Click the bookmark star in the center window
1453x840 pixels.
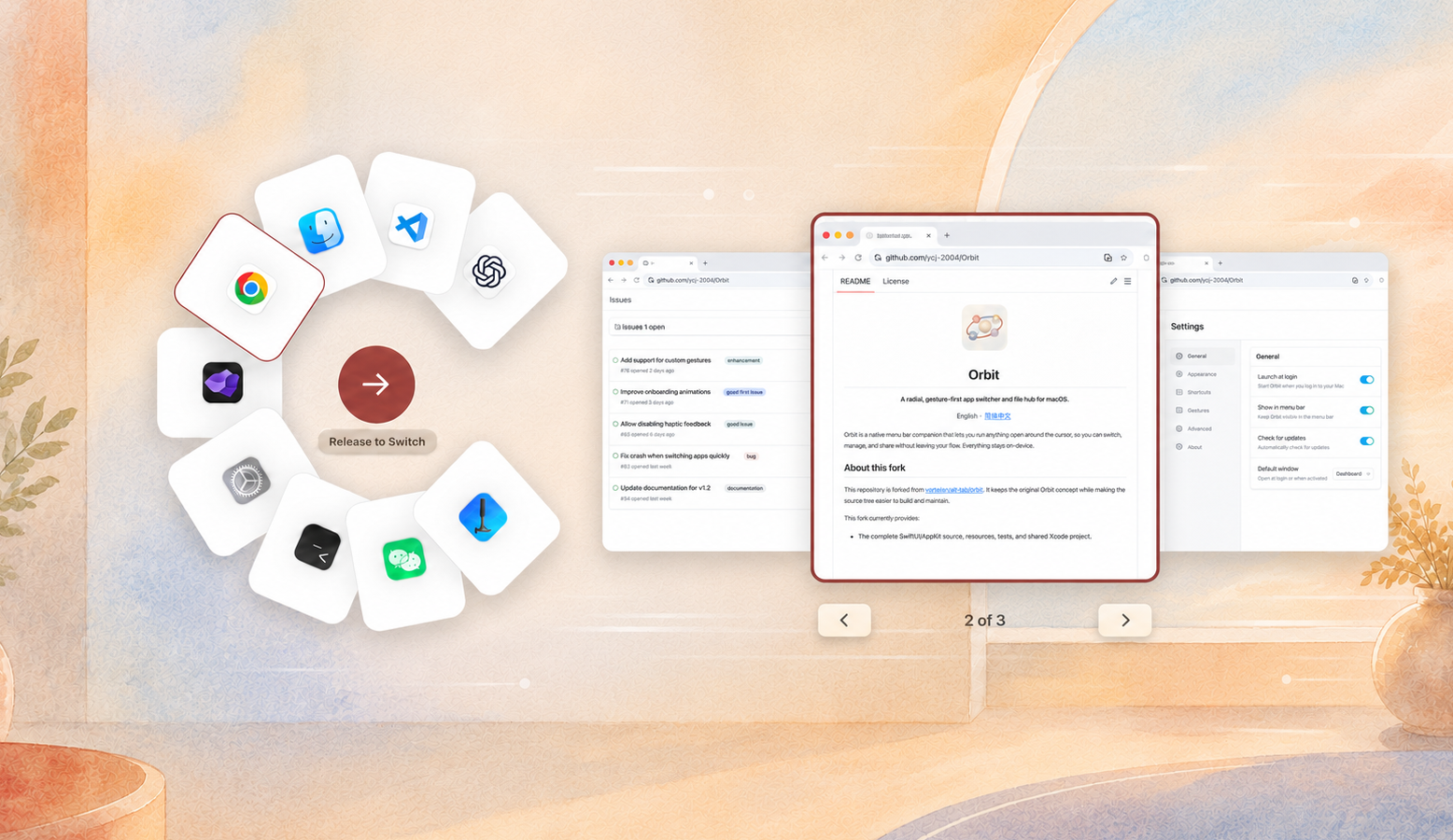click(1123, 258)
